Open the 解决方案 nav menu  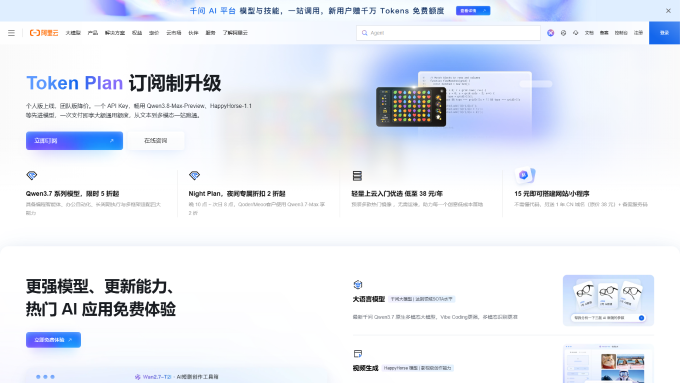click(115, 33)
